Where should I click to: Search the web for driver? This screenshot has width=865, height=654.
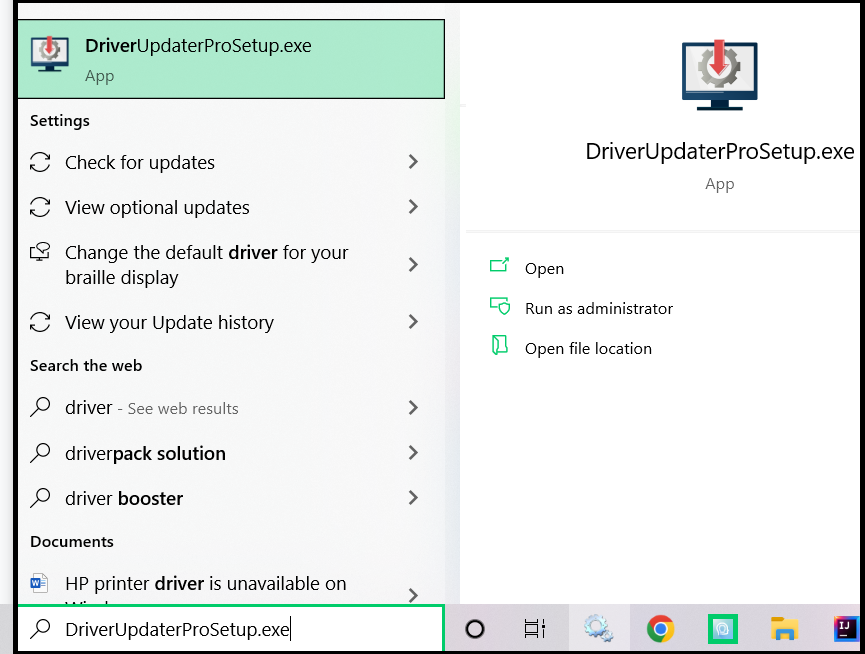click(223, 408)
